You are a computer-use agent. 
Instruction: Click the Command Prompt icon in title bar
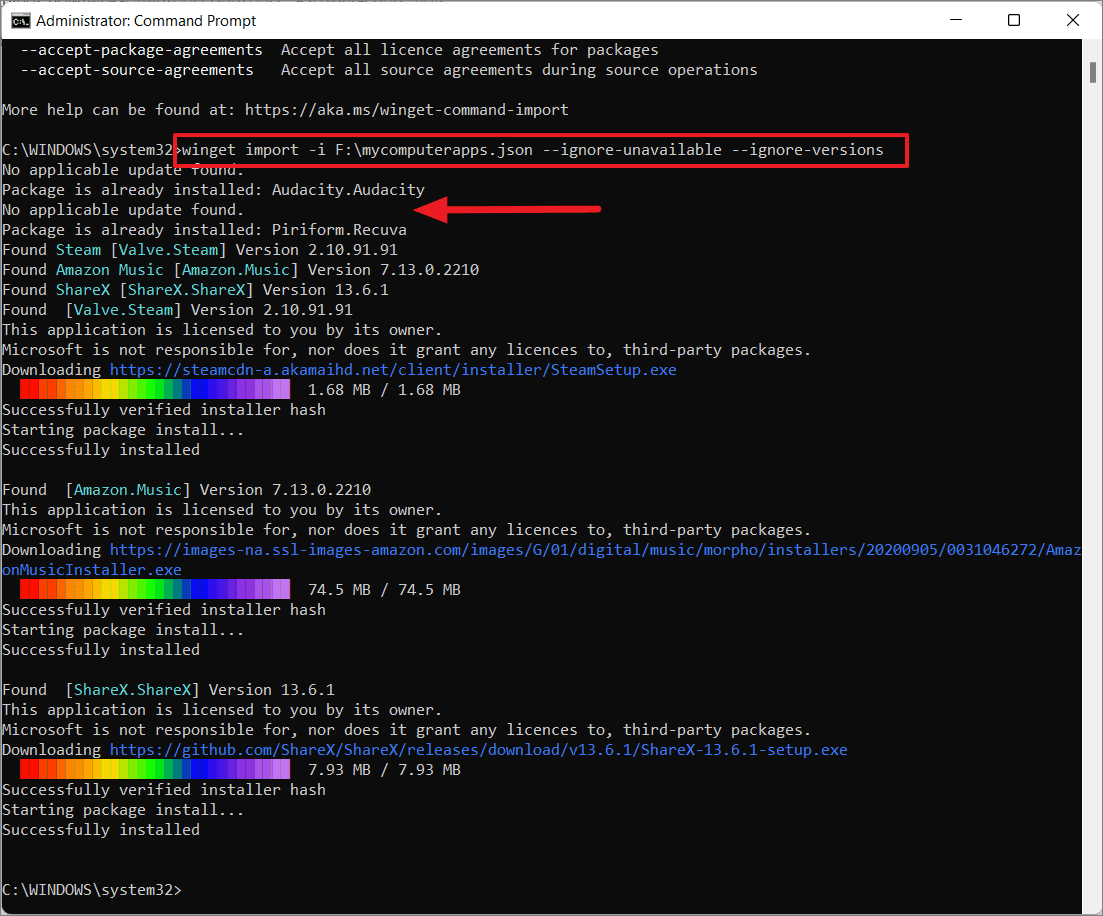[19, 20]
